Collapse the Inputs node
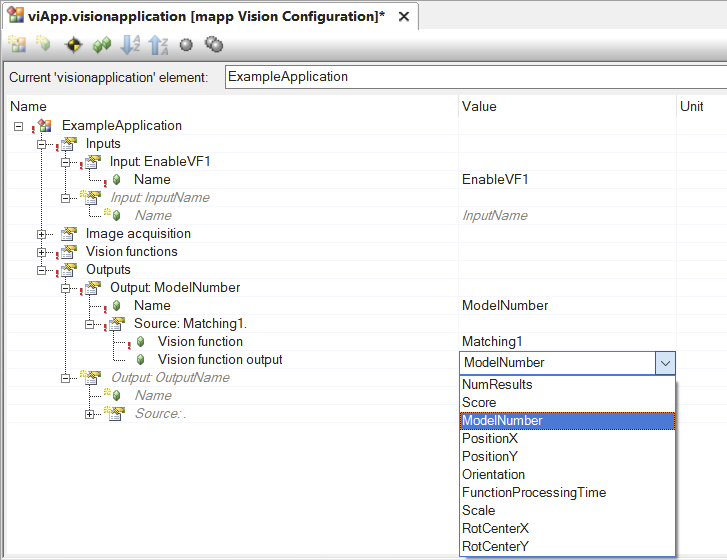The height and width of the screenshot is (560, 727). point(42,144)
